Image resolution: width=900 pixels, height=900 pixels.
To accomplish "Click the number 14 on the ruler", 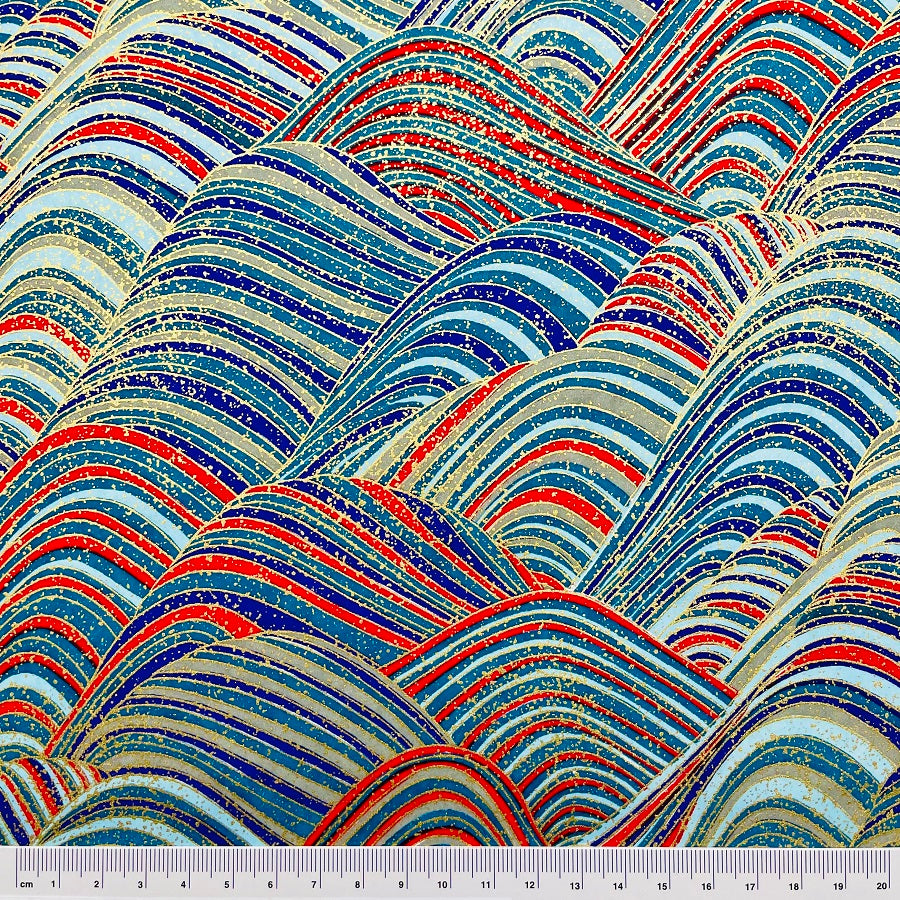I will (x=617, y=884).
